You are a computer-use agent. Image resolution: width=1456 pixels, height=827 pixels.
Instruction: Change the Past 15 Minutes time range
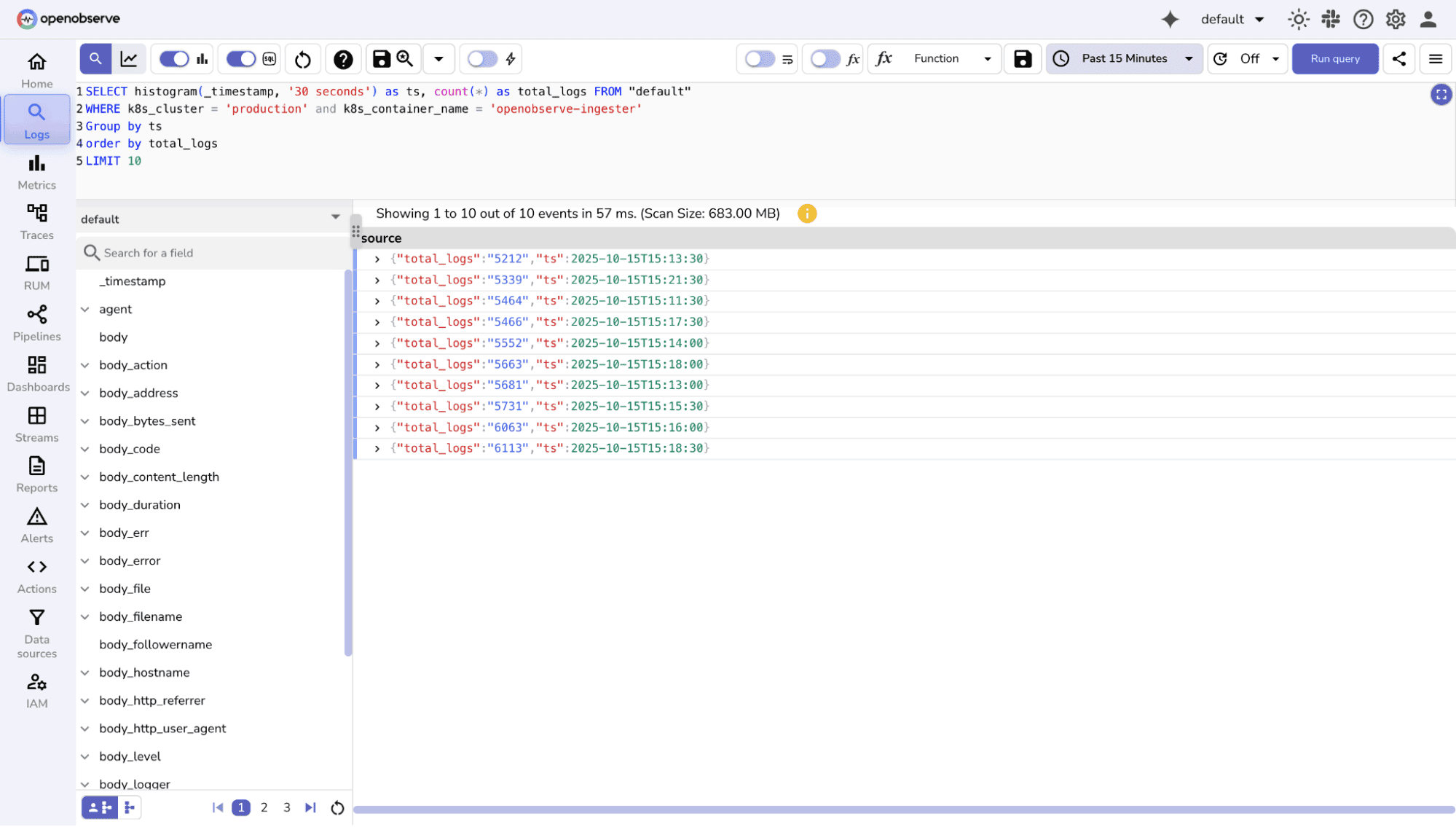click(x=1123, y=58)
